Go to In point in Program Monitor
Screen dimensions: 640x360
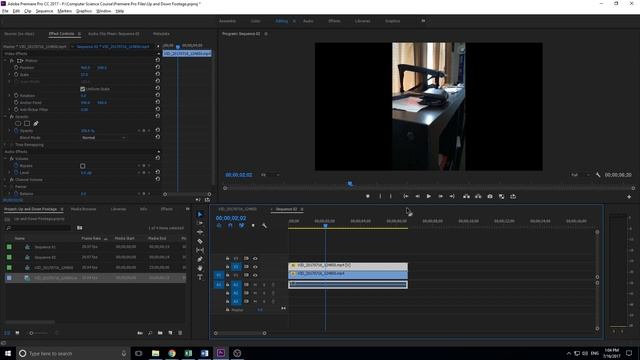click(406, 196)
